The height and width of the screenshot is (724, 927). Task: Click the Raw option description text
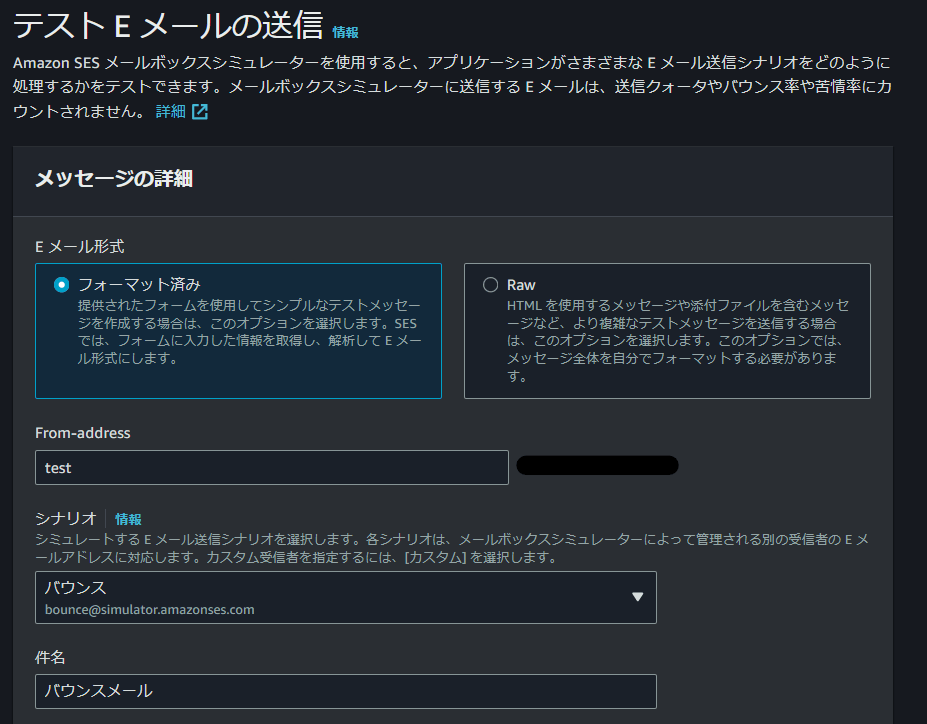[678, 340]
